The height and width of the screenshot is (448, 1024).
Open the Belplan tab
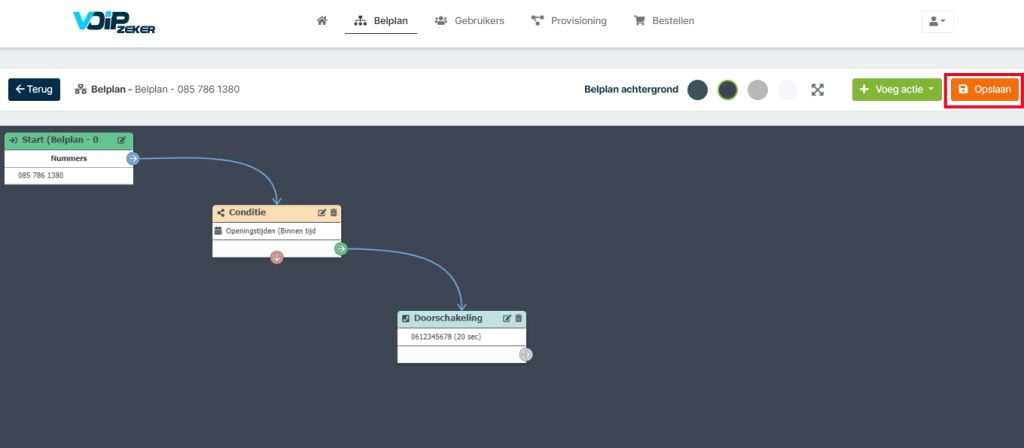381,21
